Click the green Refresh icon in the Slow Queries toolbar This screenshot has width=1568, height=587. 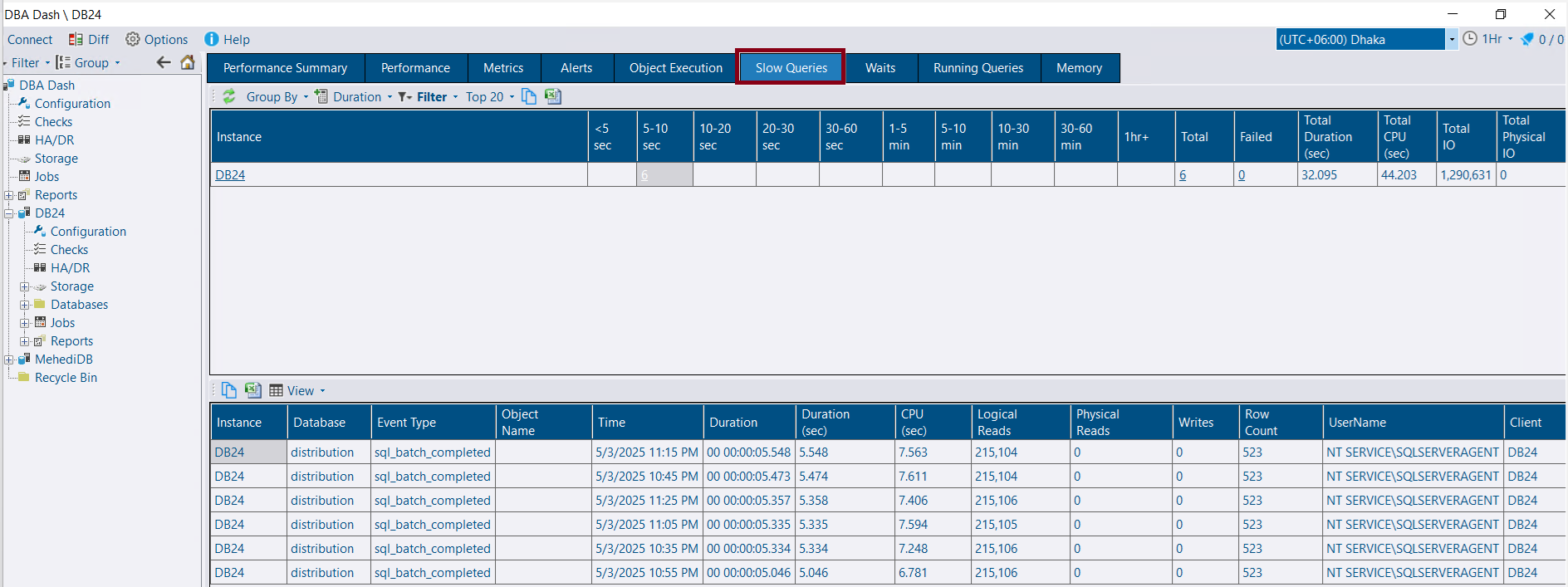click(x=229, y=97)
